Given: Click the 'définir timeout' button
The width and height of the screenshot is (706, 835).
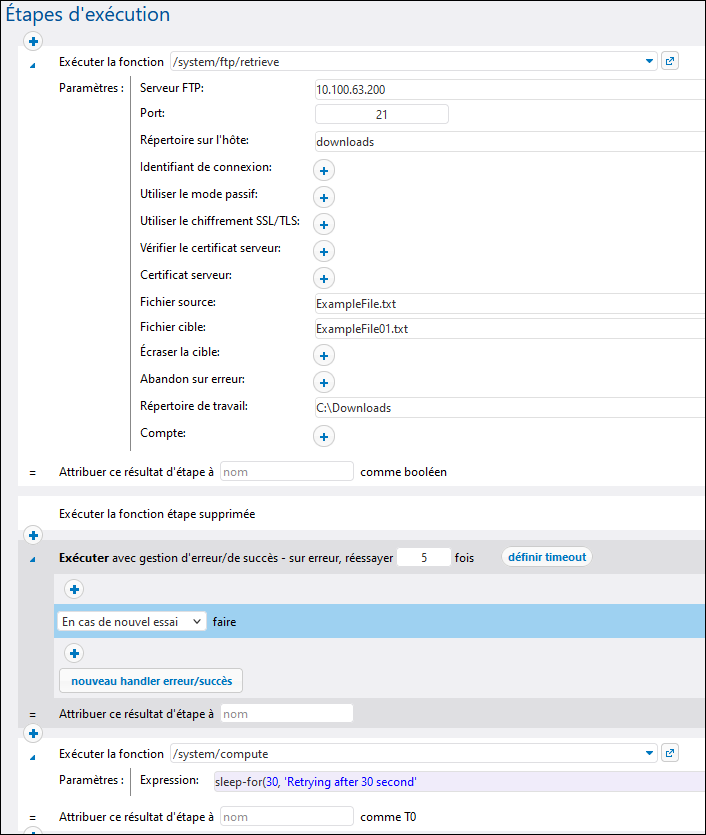Looking at the screenshot, I should click(x=546, y=557).
